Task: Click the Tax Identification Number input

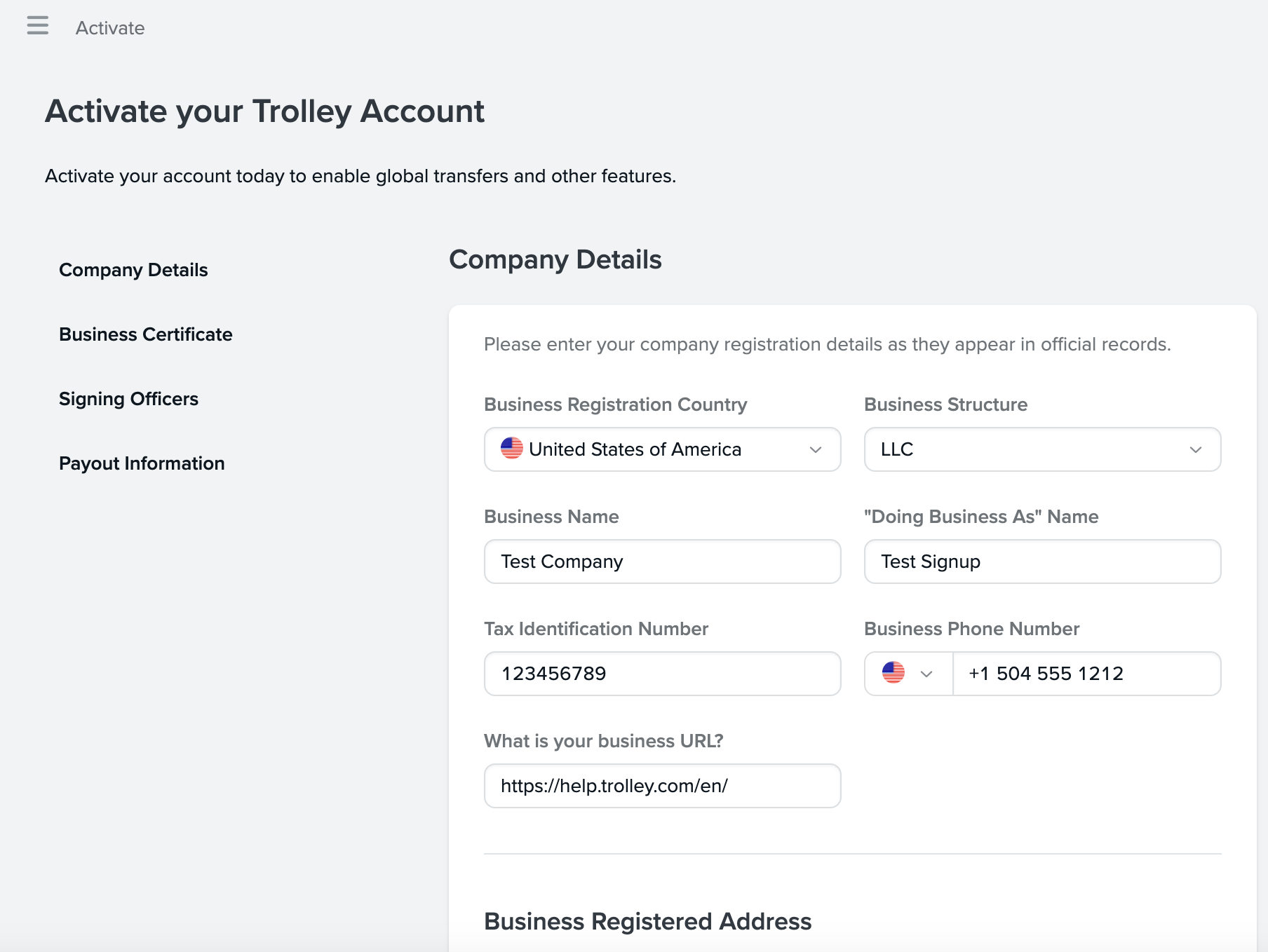Action: [x=661, y=674]
